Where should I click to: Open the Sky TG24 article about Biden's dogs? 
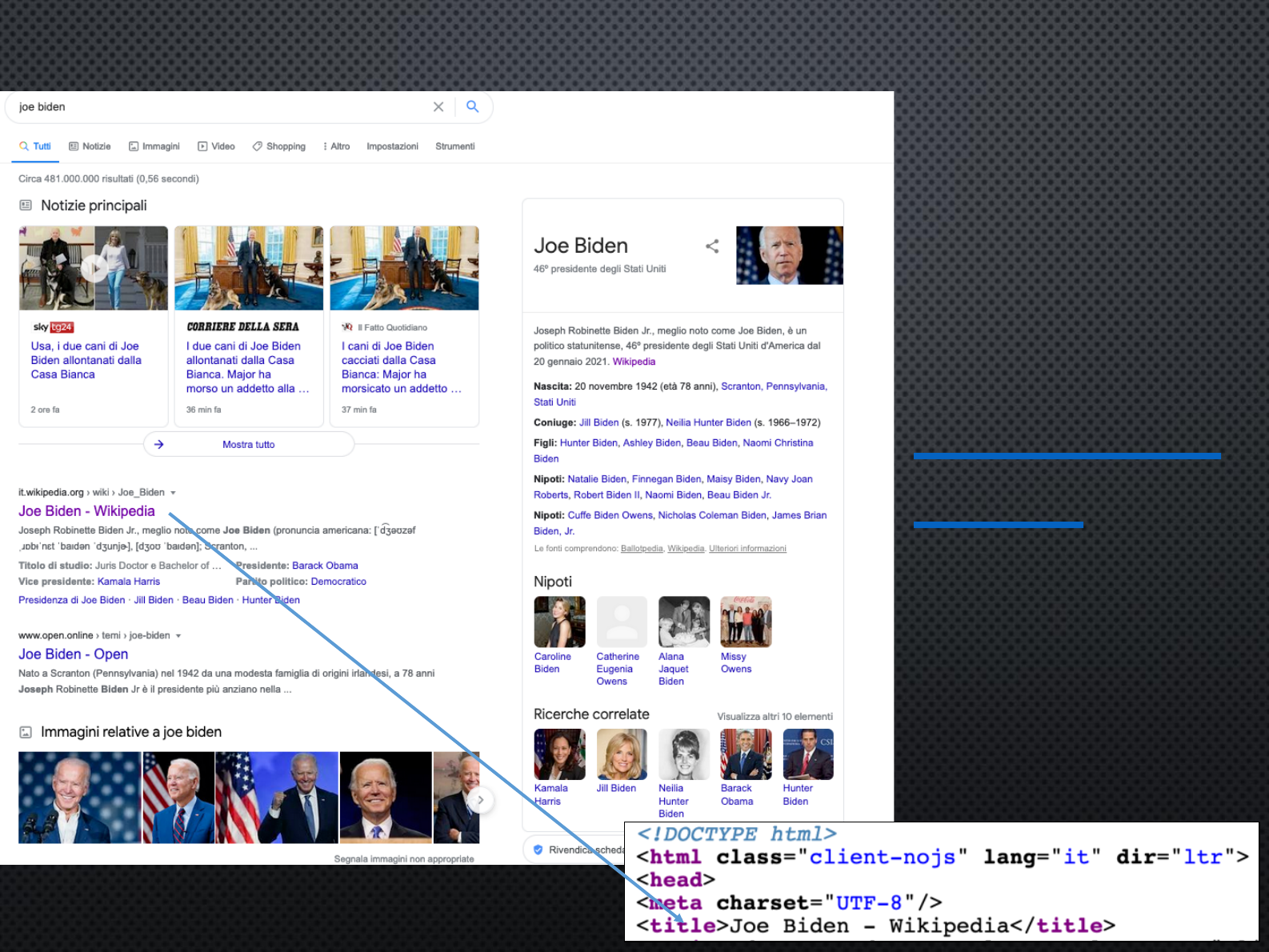click(x=86, y=360)
